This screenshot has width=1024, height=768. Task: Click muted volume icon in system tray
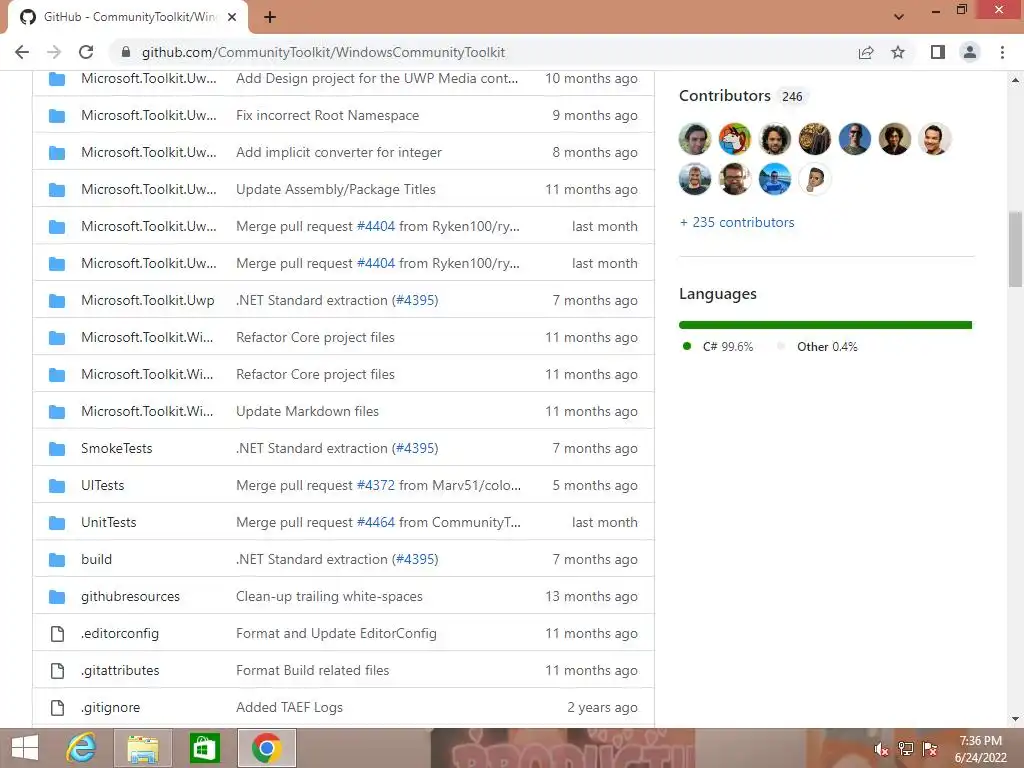pos(881,749)
